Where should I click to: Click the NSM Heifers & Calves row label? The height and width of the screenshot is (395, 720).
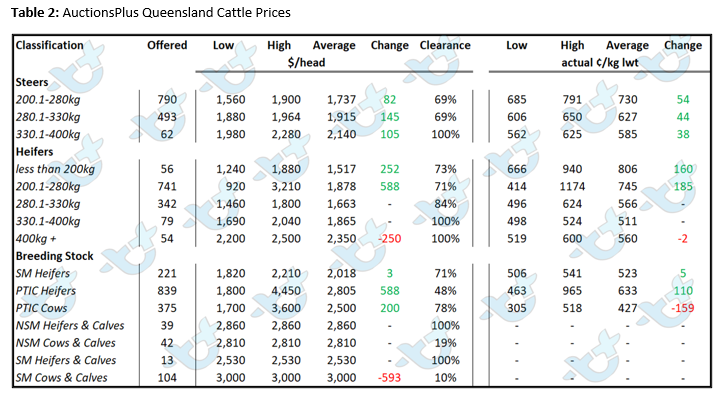point(70,326)
